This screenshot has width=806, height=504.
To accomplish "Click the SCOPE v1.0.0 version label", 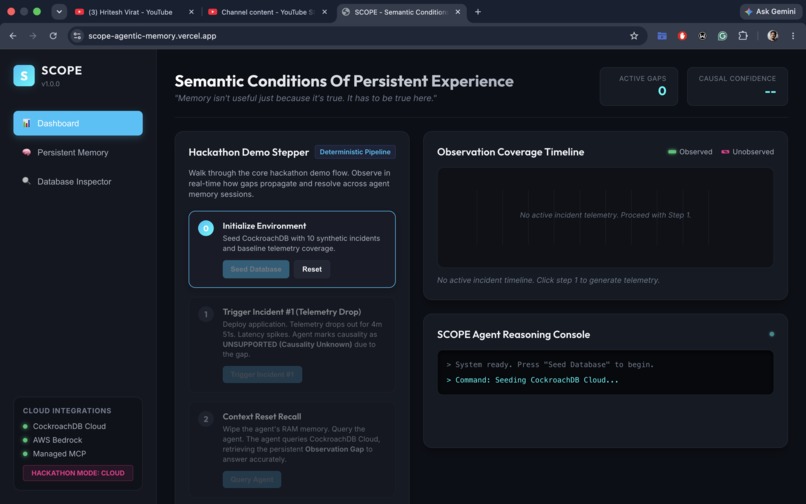I will pos(50,84).
